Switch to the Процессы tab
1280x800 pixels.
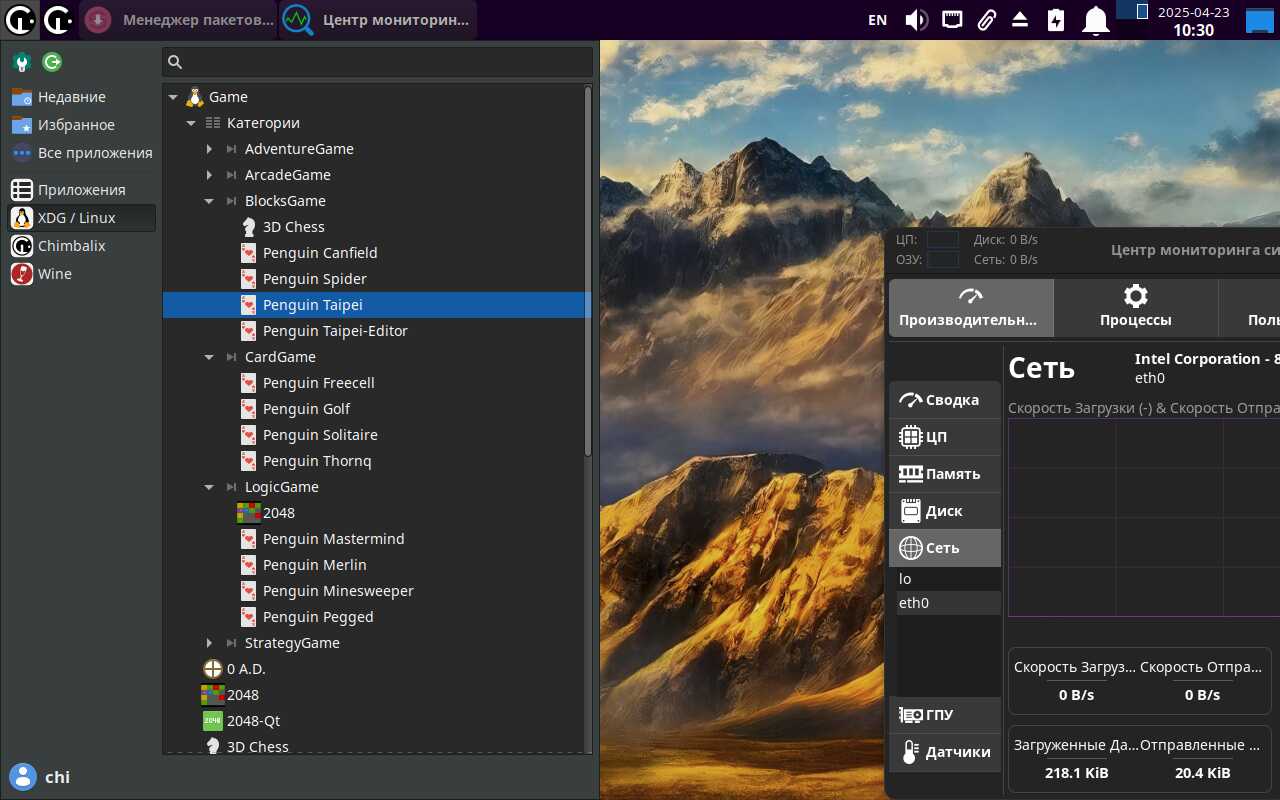[x=1136, y=308]
